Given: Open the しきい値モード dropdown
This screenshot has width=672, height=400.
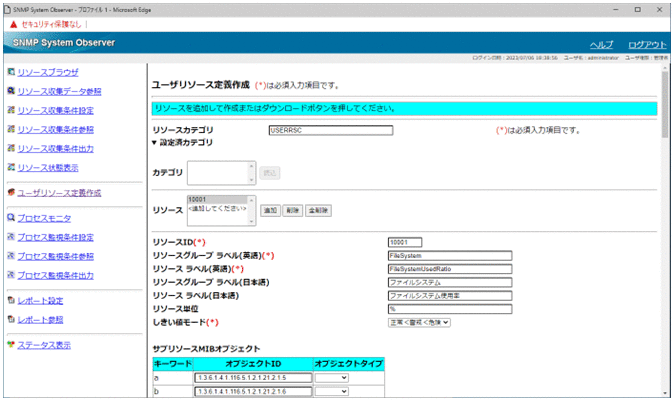Looking at the screenshot, I should (x=419, y=322).
